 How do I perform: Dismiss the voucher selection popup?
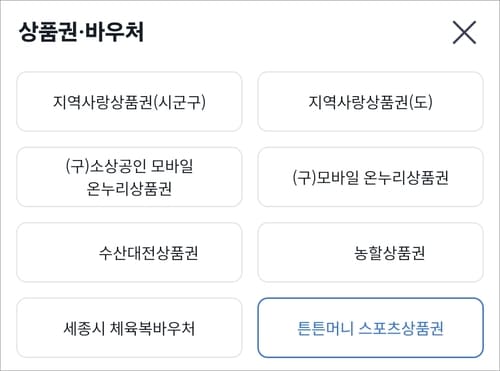(x=464, y=32)
